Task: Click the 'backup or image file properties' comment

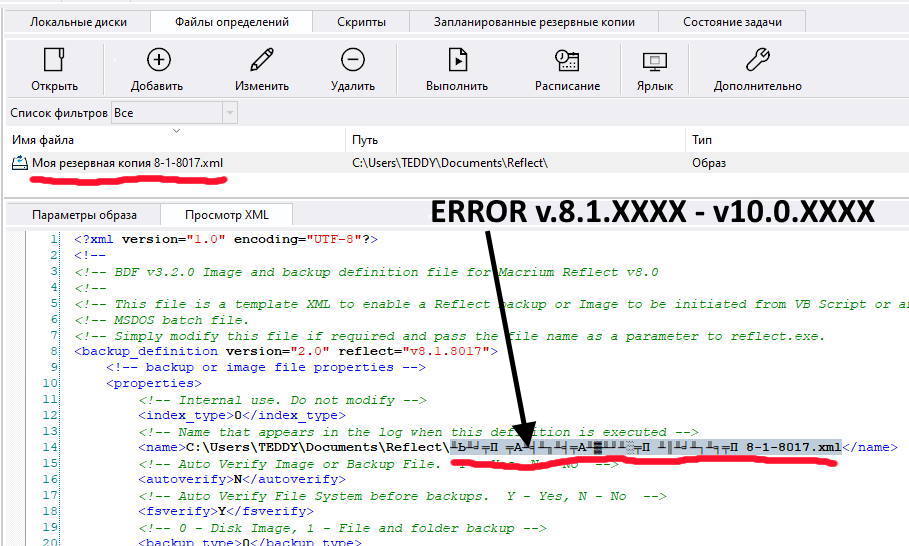Action: click(x=266, y=367)
